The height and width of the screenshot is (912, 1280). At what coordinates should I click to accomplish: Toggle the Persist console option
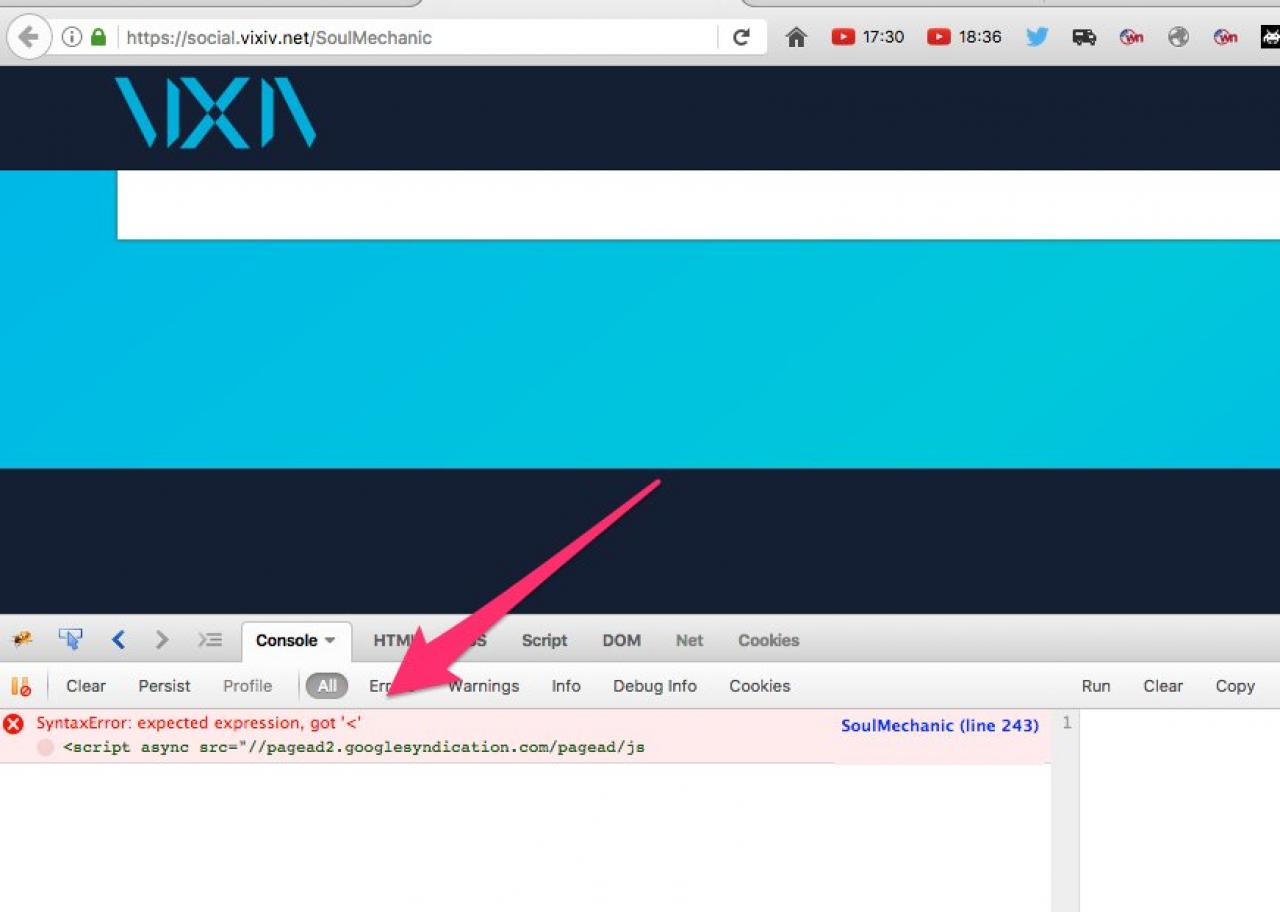164,686
